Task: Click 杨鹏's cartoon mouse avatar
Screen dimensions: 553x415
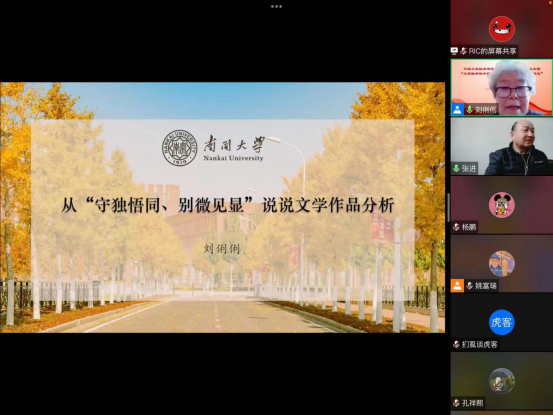Action: point(502,205)
